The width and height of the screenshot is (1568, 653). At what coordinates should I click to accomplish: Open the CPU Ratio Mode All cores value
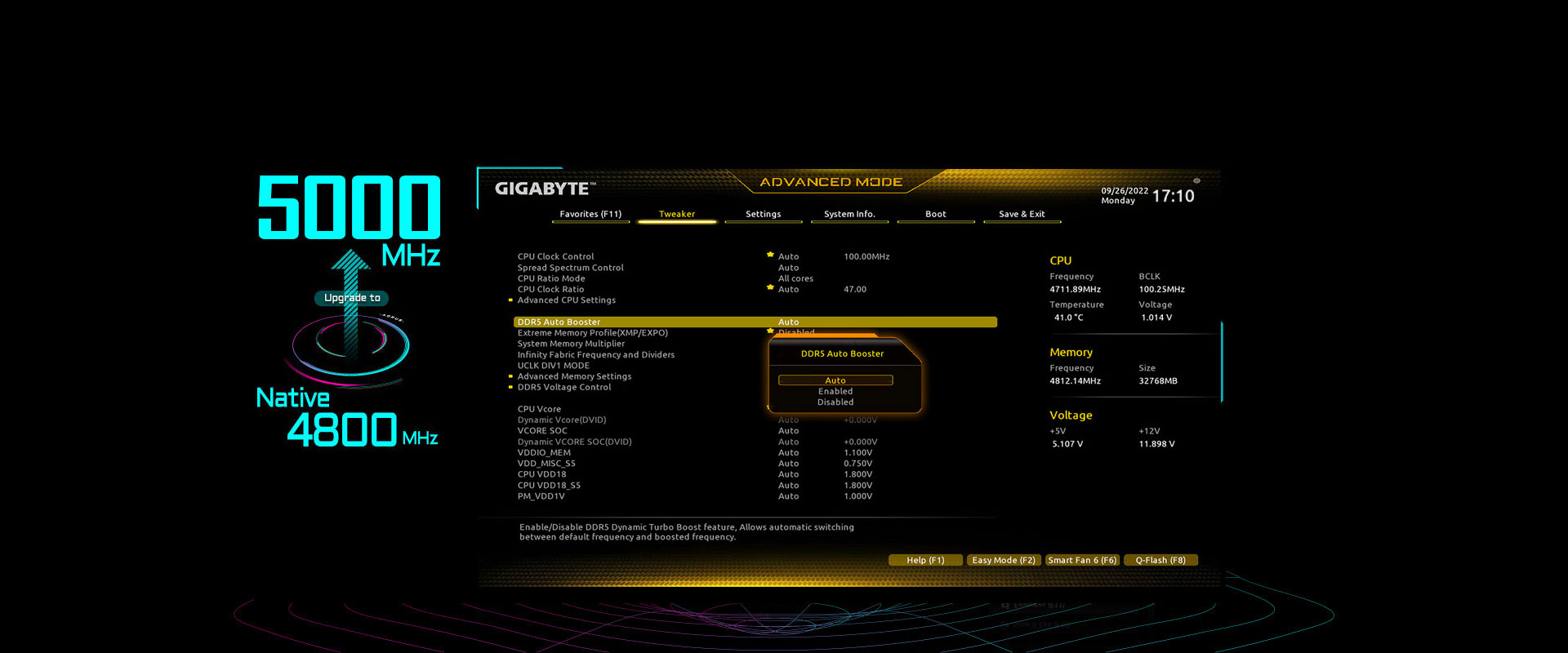tap(796, 278)
